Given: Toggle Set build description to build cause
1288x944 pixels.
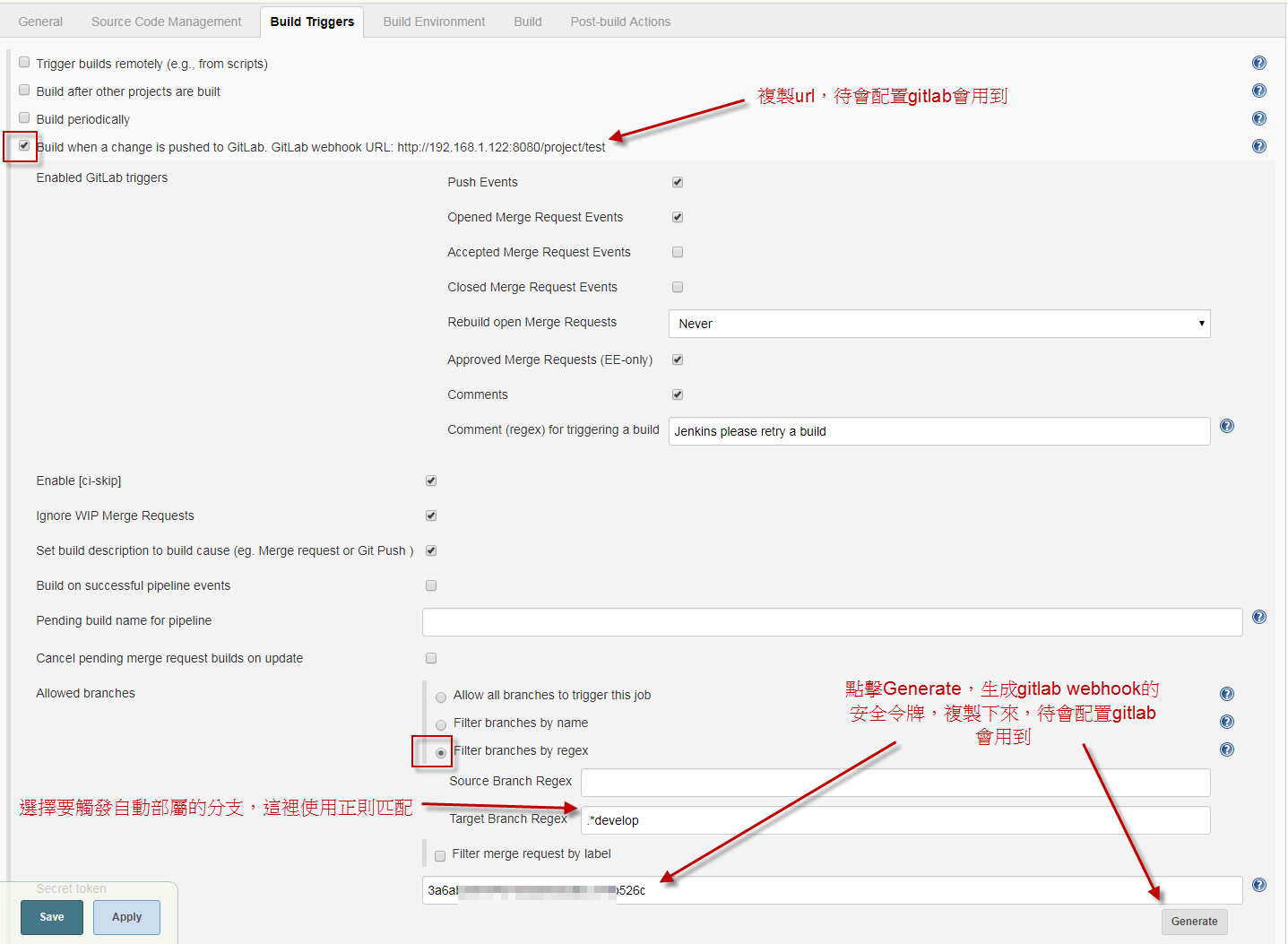Looking at the screenshot, I should (431, 550).
